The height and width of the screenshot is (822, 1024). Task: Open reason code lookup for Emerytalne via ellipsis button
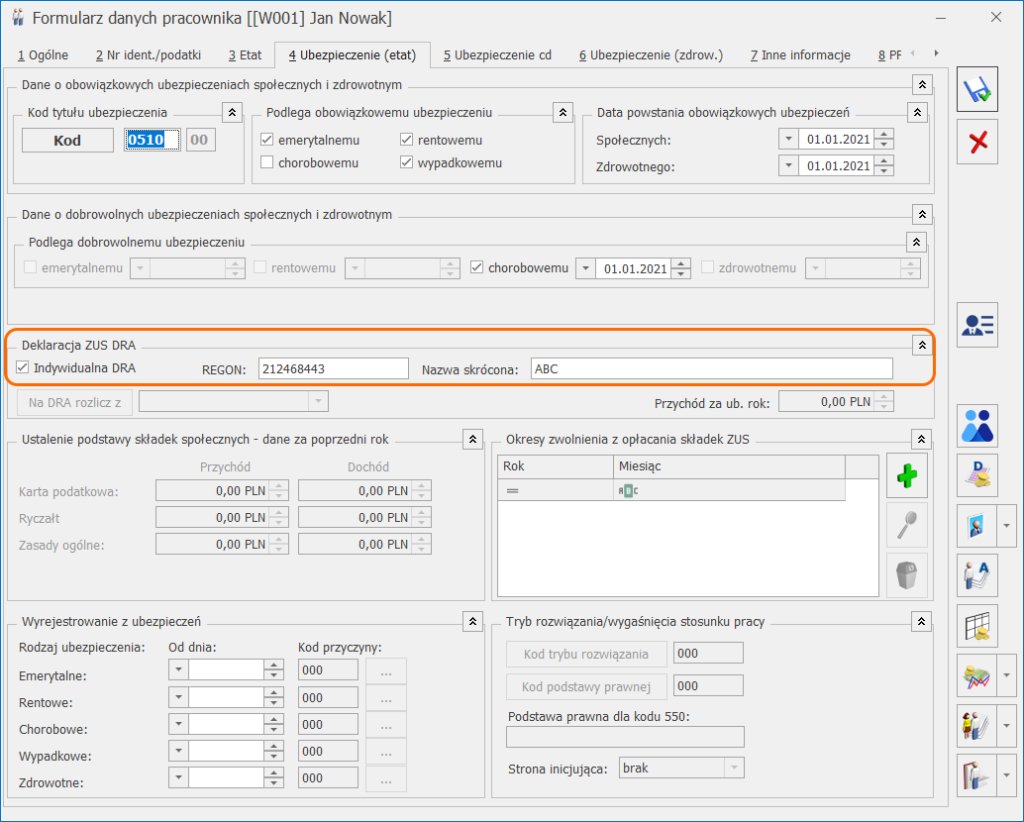click(x=385, y=669)
